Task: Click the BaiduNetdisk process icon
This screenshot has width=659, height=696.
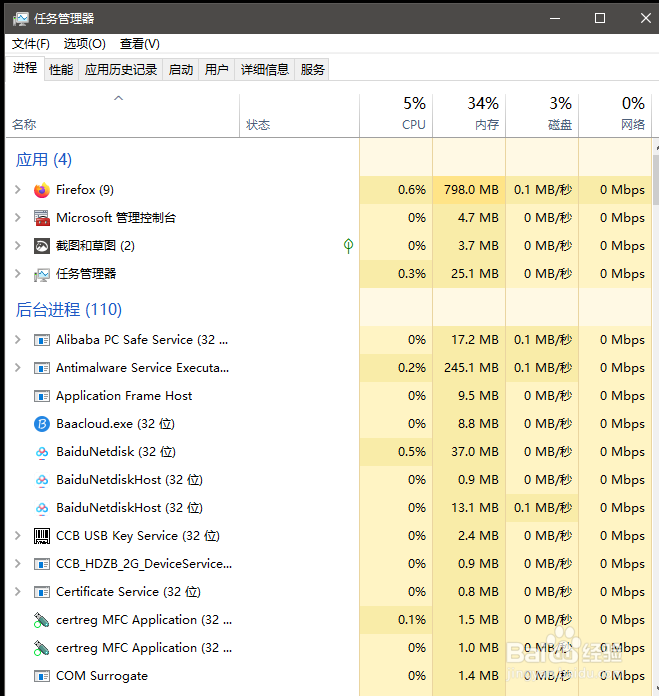Action: pyautogui.click(x=41, y=452)
